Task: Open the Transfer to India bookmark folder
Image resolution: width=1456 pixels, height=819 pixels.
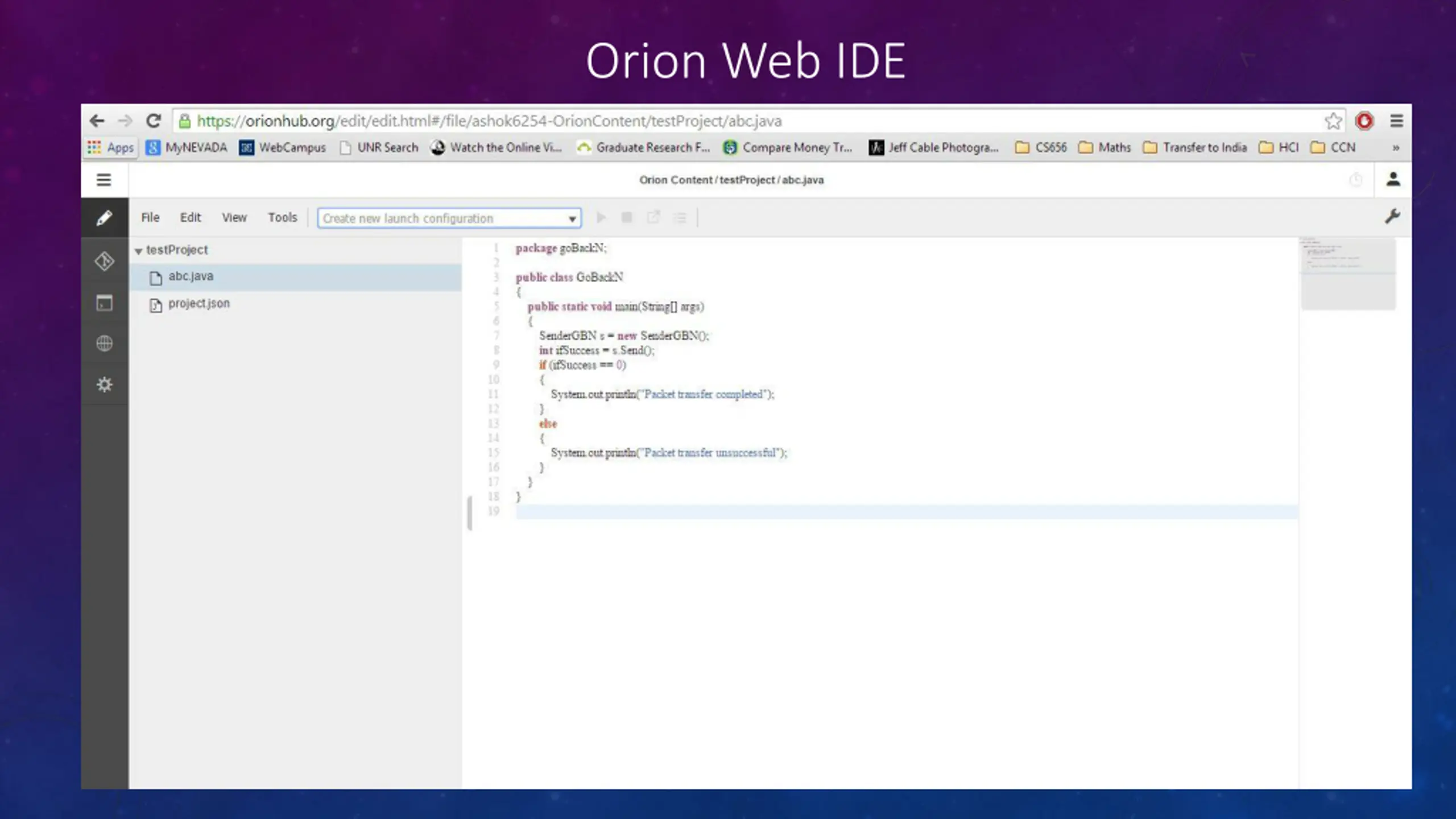Action: 1195,148
